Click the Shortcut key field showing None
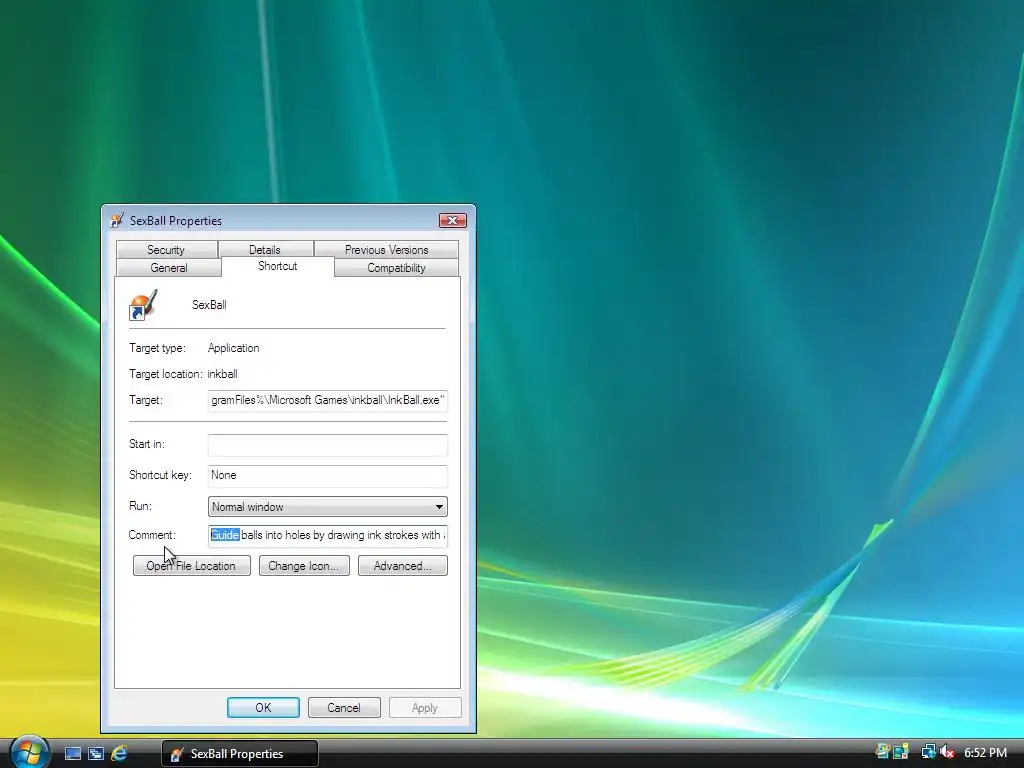This screenshot has width=1024, height=768. pos(327,475)
